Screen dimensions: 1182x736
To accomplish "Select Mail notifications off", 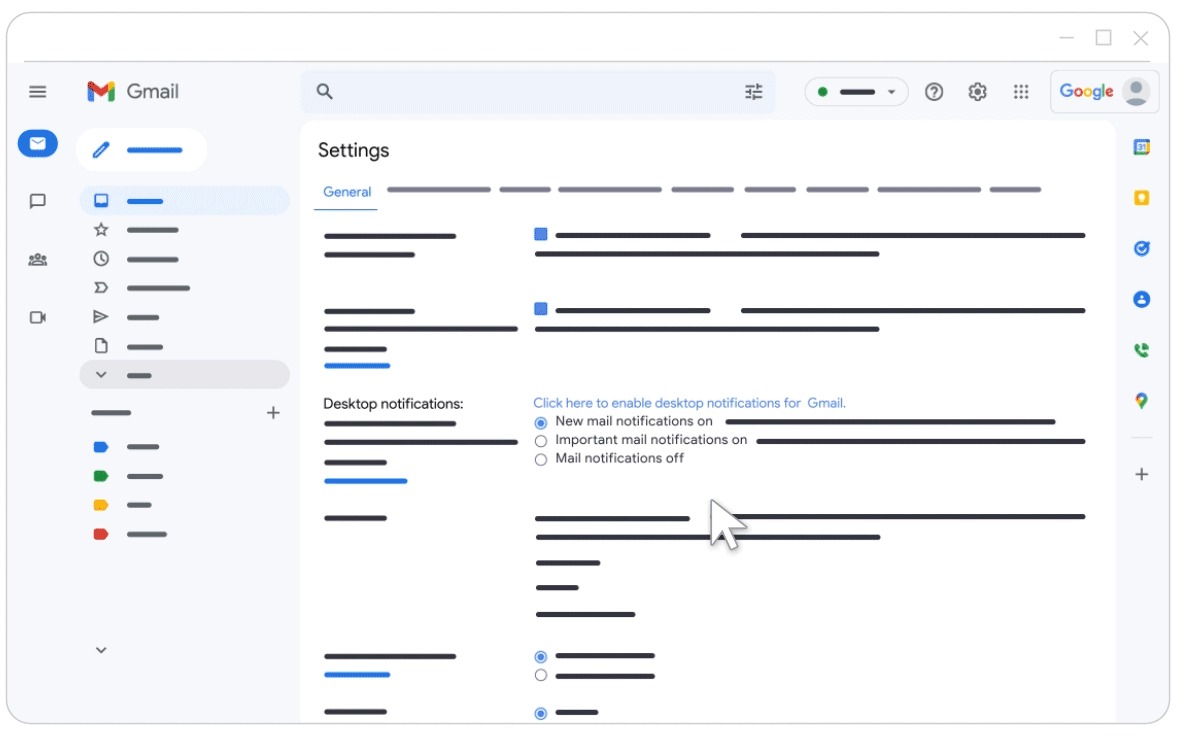I will click(540, 459).
